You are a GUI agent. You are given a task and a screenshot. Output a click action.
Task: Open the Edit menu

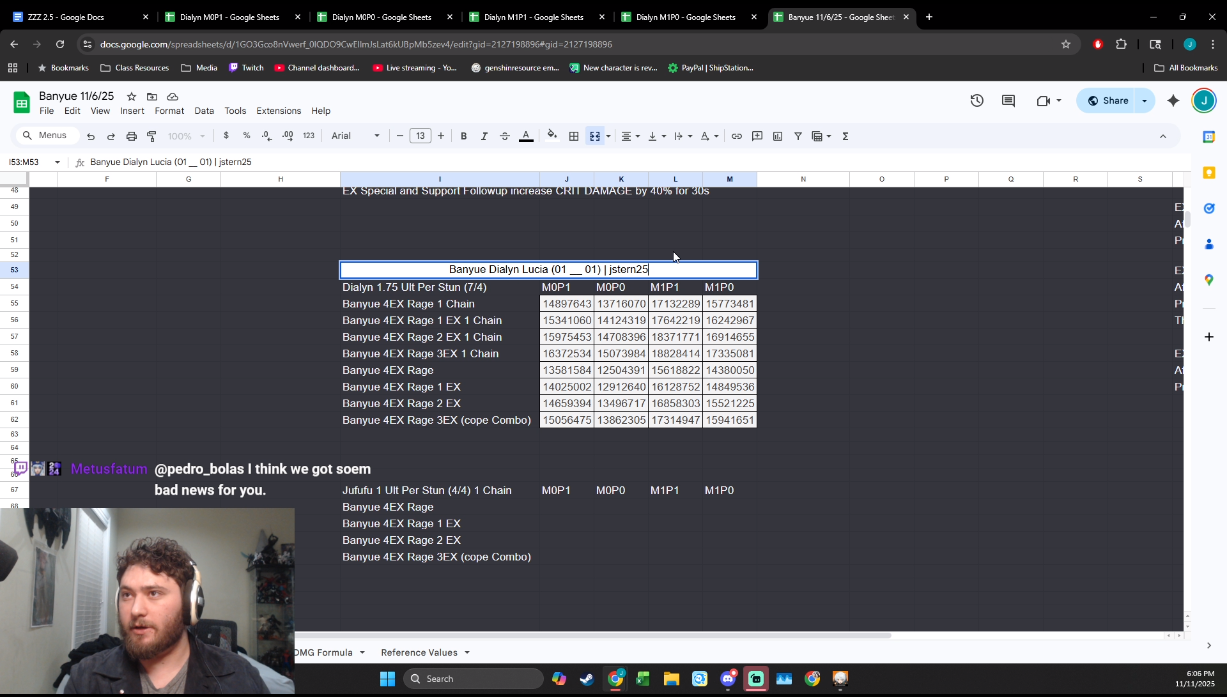point(72,111)
